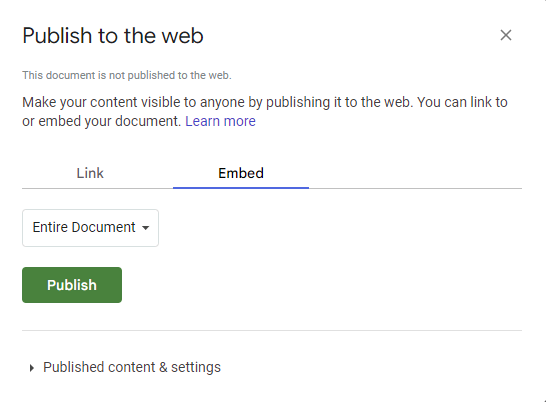Expand Published content & settings section
The width and height of the screenshot is (546, 402).
125,367
